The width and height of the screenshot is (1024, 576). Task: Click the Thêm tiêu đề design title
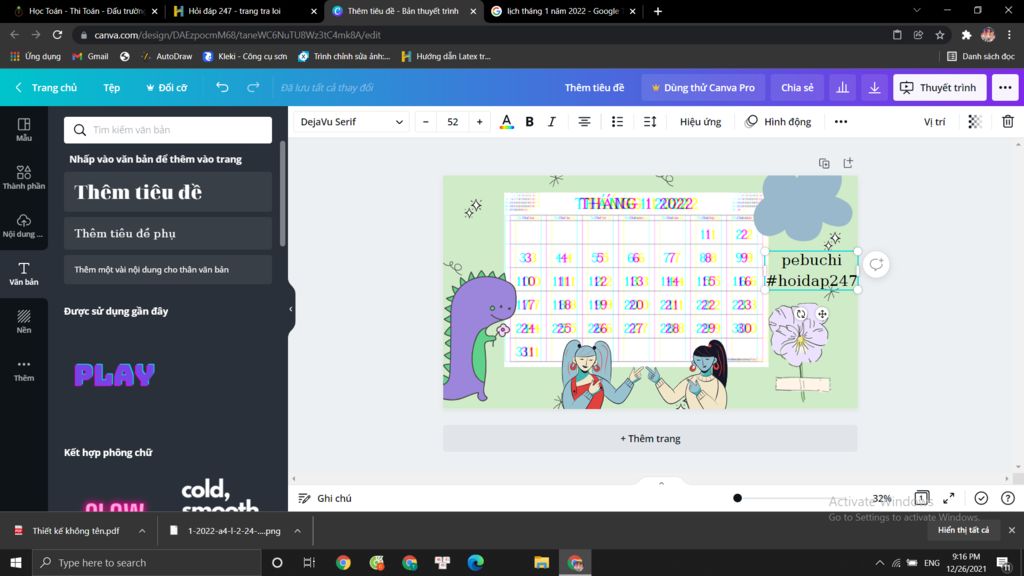pos(594,88)
